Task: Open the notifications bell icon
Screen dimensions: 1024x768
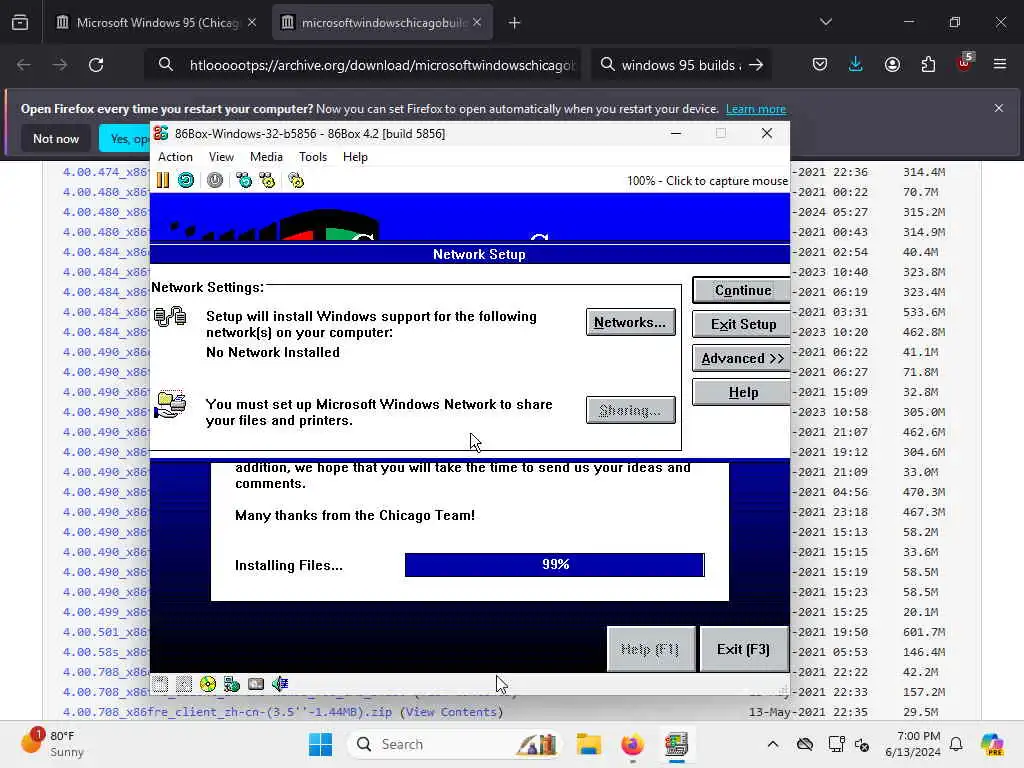Action: click(x=956, y=744)
